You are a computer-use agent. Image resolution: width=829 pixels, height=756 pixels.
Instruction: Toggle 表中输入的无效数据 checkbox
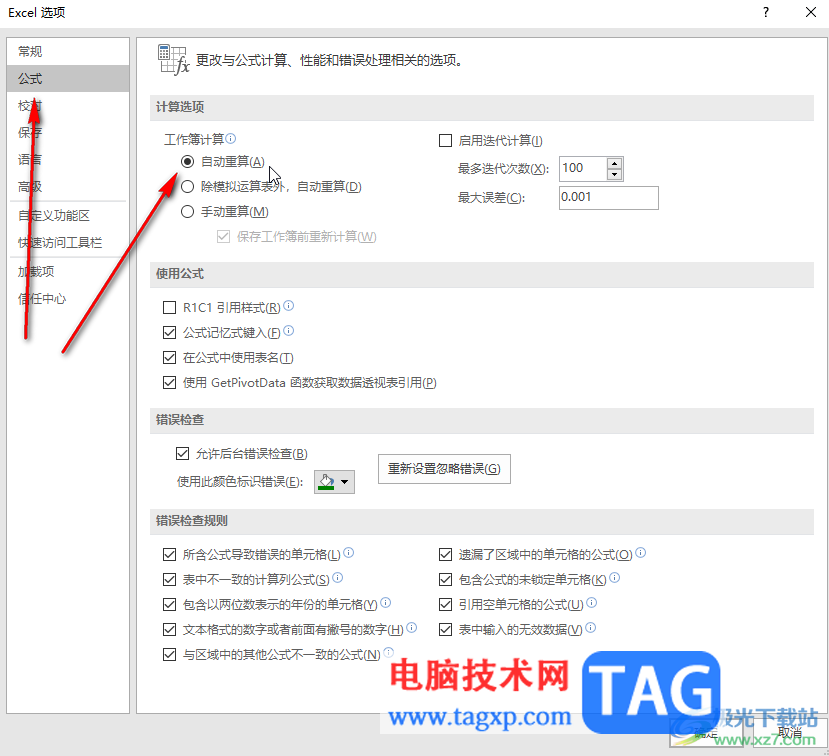[446, 630]
